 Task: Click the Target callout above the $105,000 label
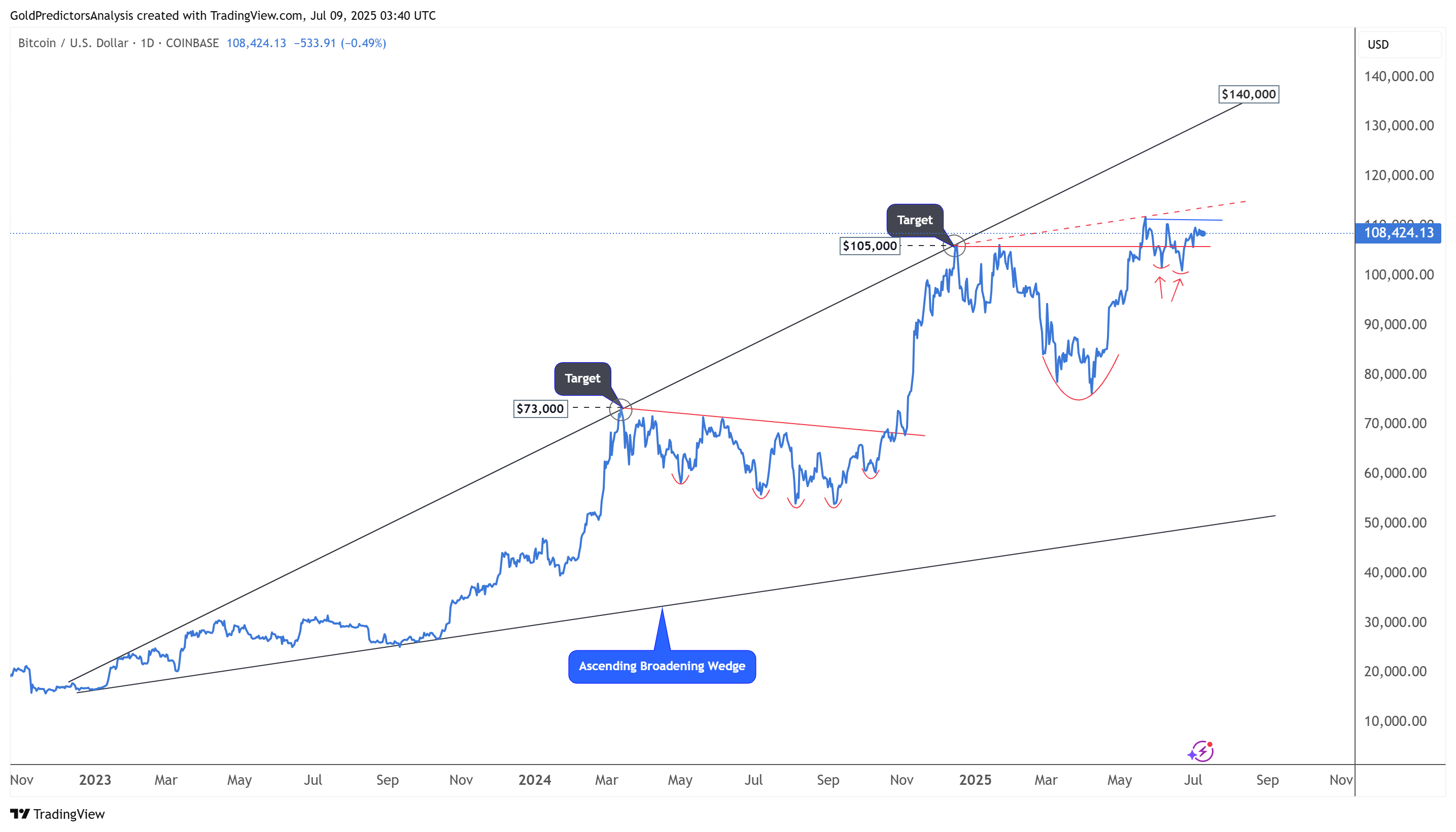point(914,220)
